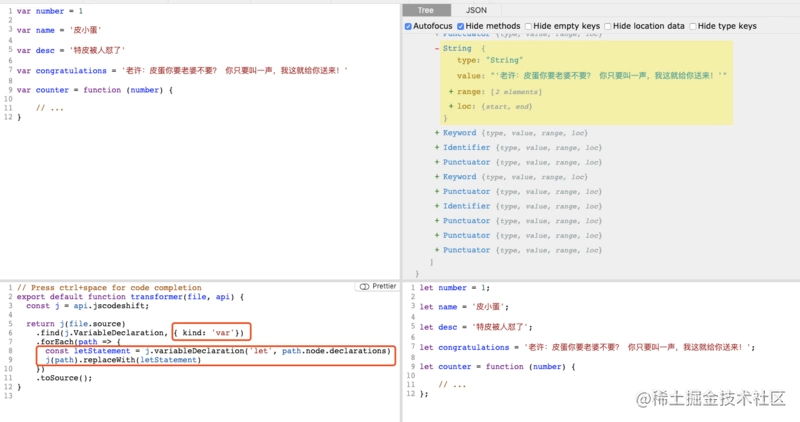Click the 'var number = 1' source line
This screenshot has width=800, height=422.
pyautogui.click(x=50, y=11)
